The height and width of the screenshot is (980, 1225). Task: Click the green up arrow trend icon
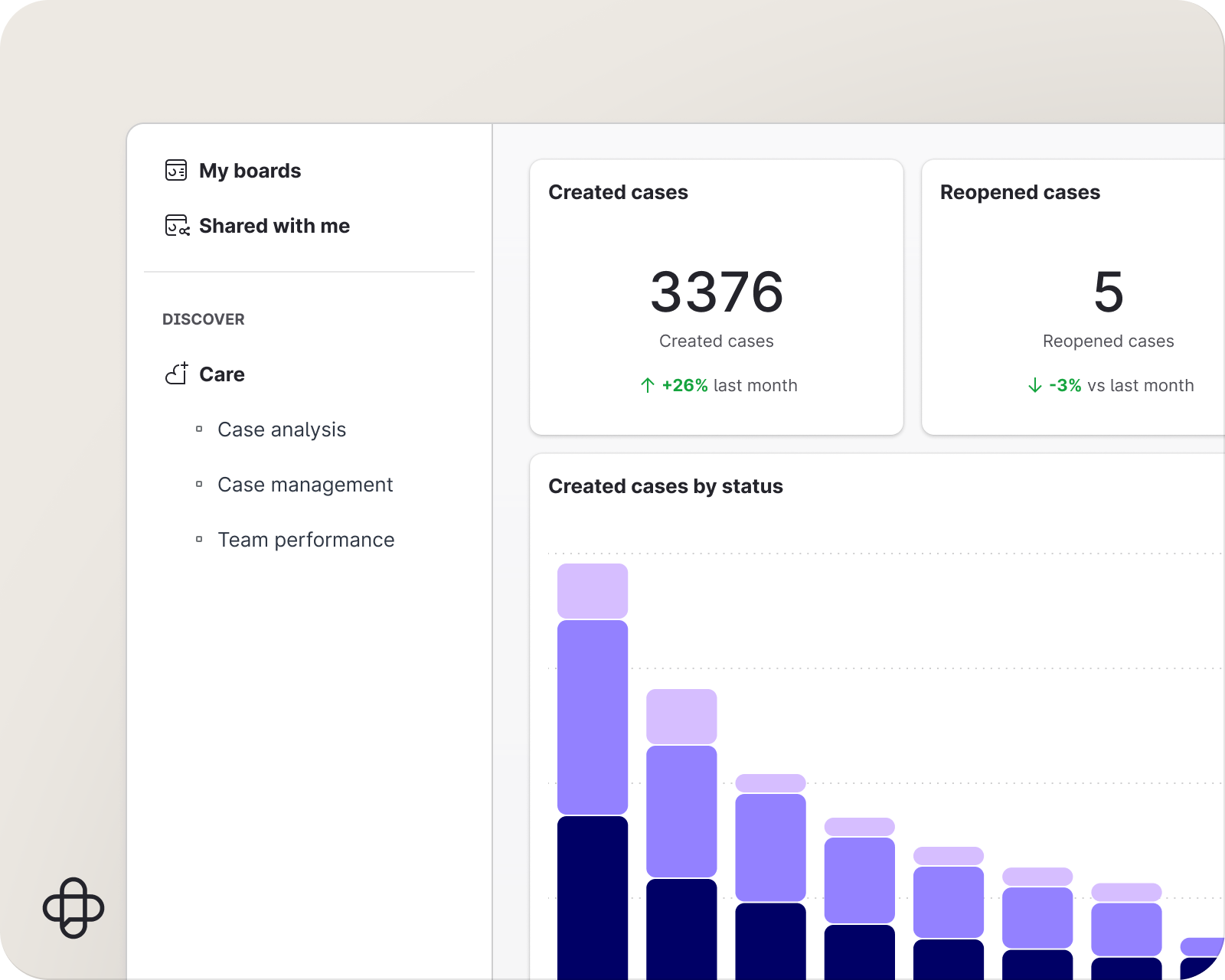648,385
